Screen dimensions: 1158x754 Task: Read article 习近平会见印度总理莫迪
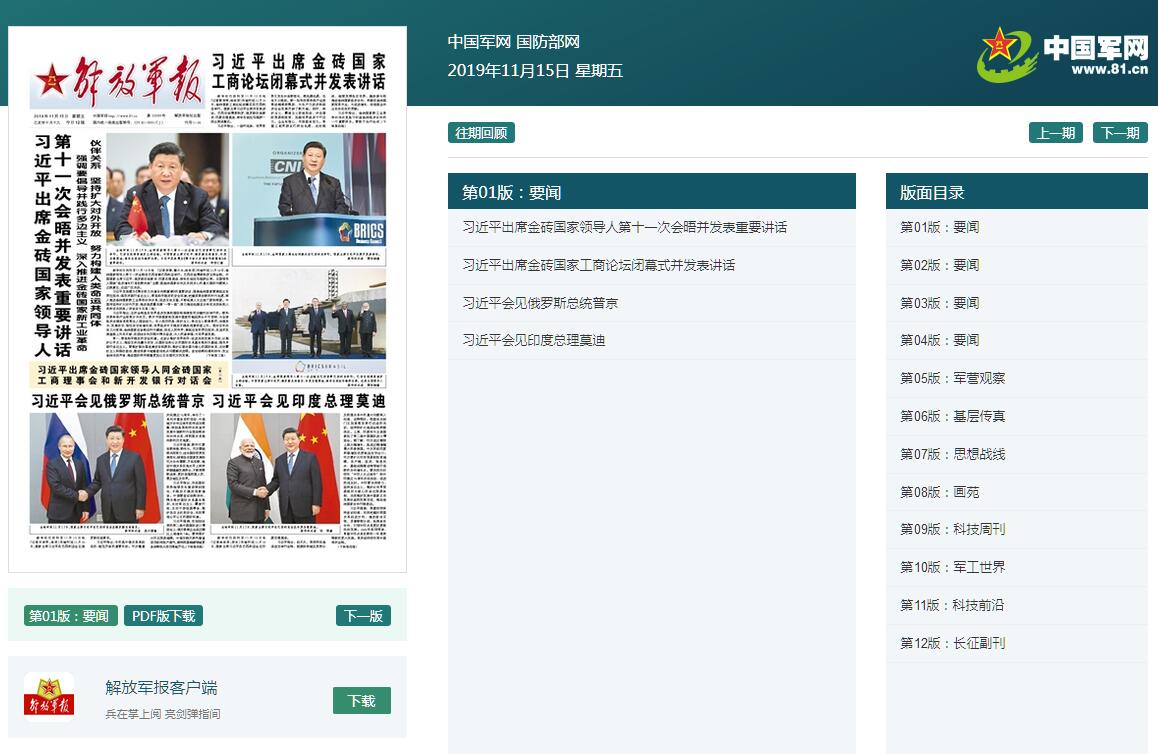[533, 340]
